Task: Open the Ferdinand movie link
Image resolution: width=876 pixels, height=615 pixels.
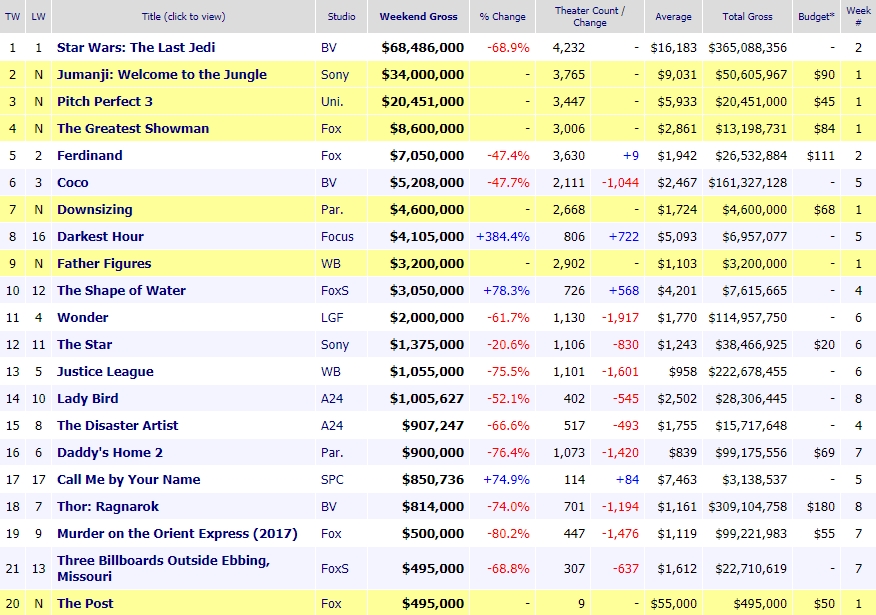Action: tap(89, 155)
